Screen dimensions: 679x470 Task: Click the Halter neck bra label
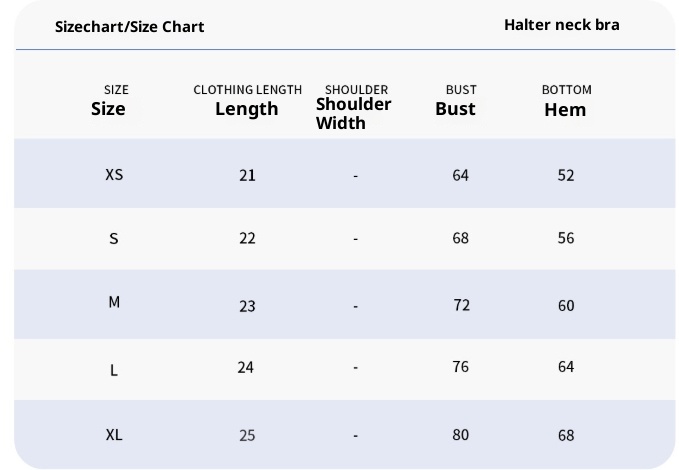click(561, 24)
